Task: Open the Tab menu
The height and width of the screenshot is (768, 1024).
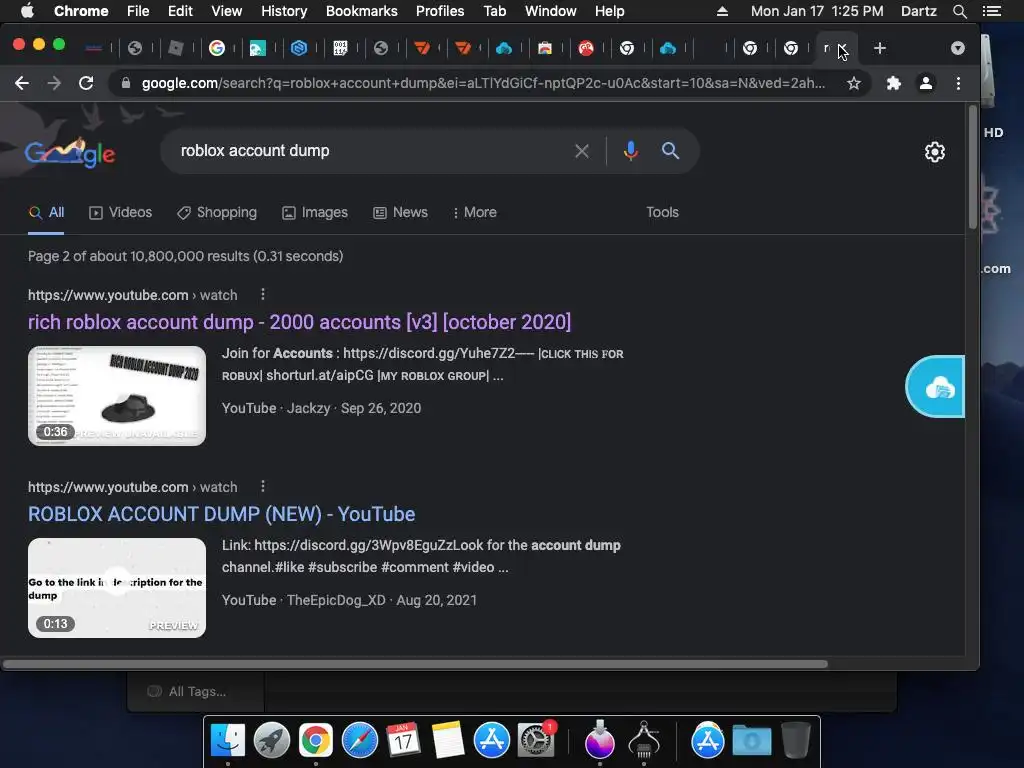Action: [x=494, y=11]
